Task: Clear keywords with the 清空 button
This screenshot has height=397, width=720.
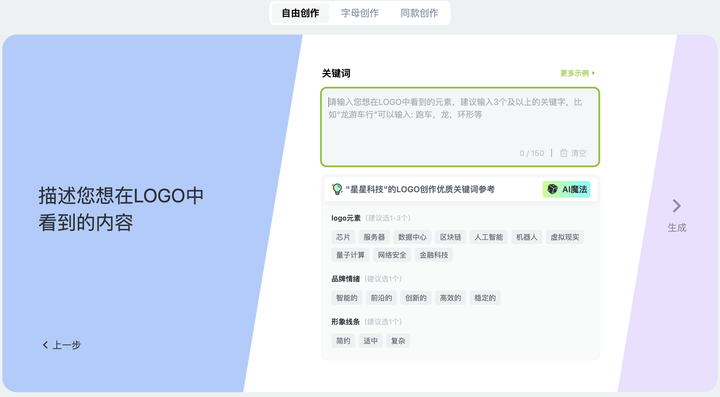Action: pyautogui.click(x=573, y=153)
